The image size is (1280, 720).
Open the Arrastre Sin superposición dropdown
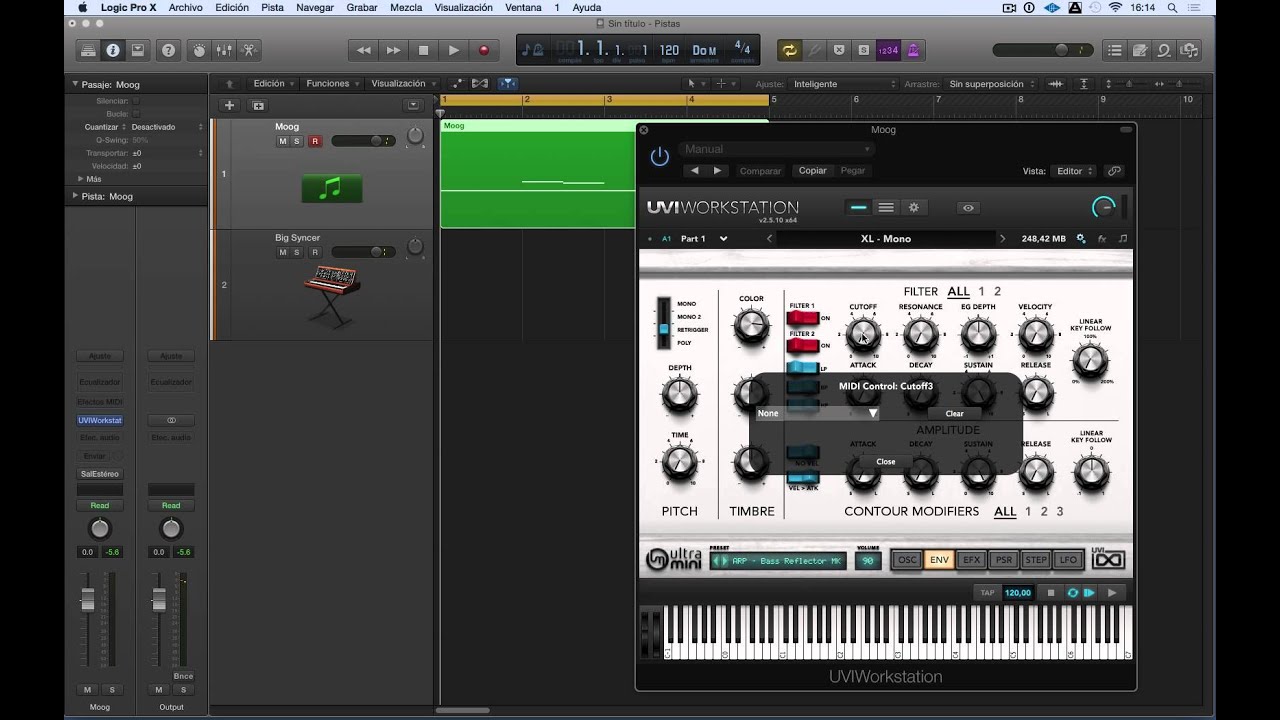click(x=990, y=85)
